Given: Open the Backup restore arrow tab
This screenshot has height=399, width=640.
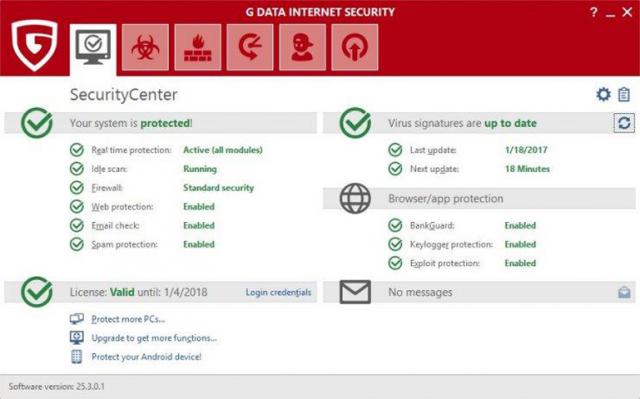Looking at the screenshot, I should (250, 47).
